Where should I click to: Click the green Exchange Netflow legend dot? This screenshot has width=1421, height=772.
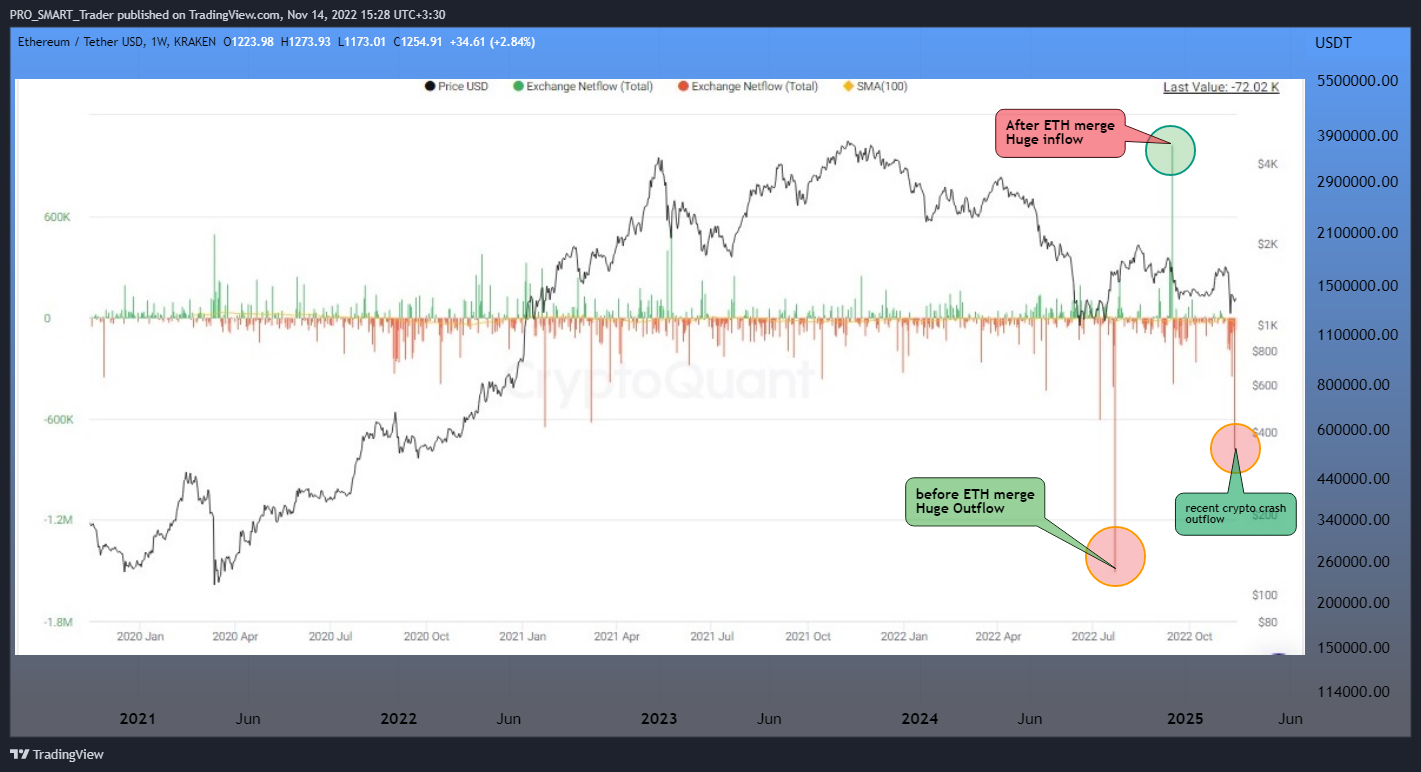[x=517, y=87]
